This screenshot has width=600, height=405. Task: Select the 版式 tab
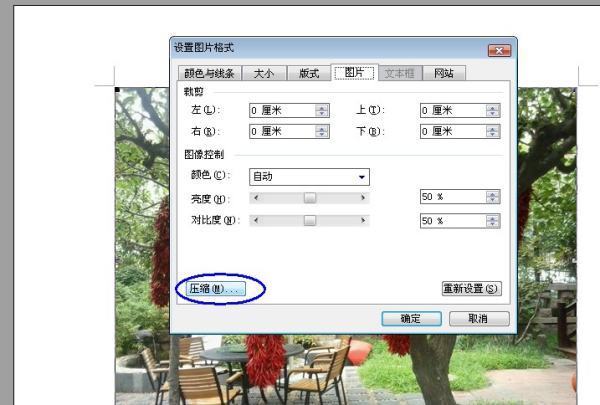click(x=308, y=73)
